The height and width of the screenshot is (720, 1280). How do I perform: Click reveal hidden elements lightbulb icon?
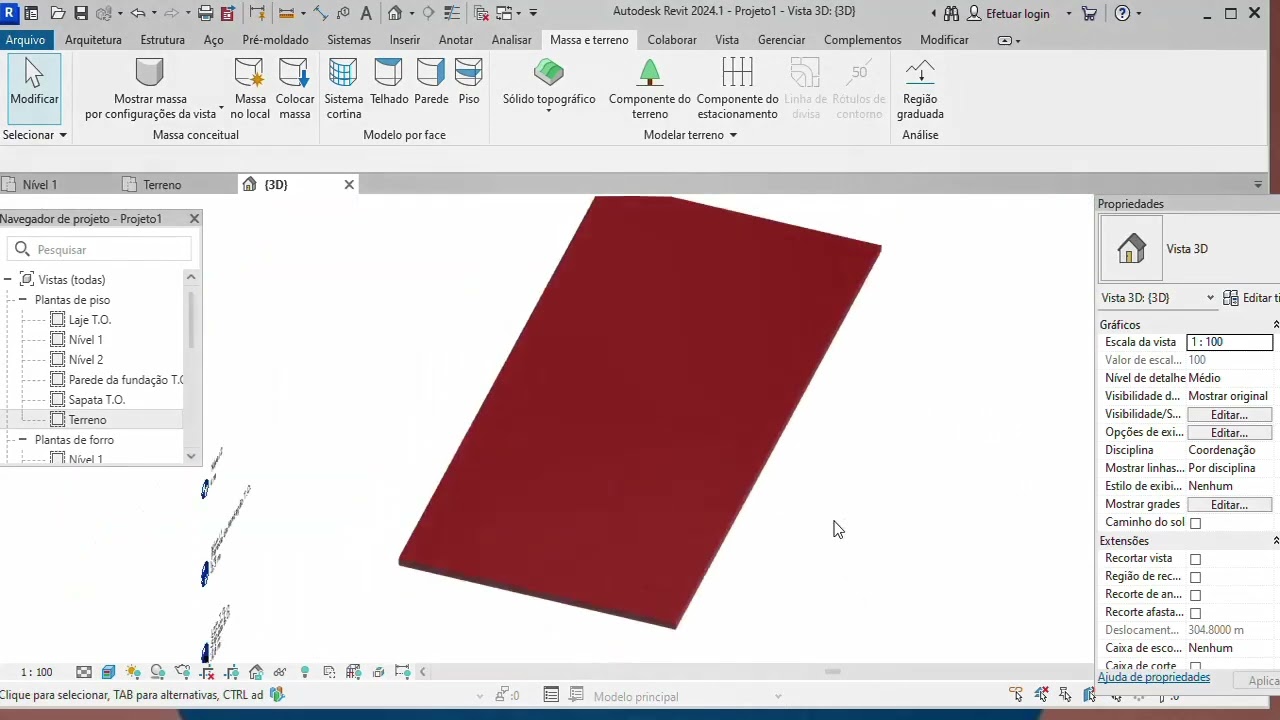tap(305, 672)
